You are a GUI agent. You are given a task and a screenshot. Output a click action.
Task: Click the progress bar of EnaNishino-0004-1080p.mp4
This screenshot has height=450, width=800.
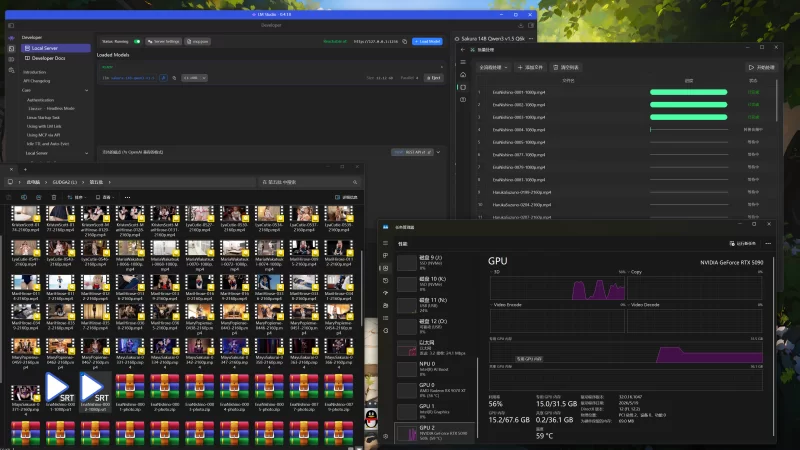click(688, 130)
